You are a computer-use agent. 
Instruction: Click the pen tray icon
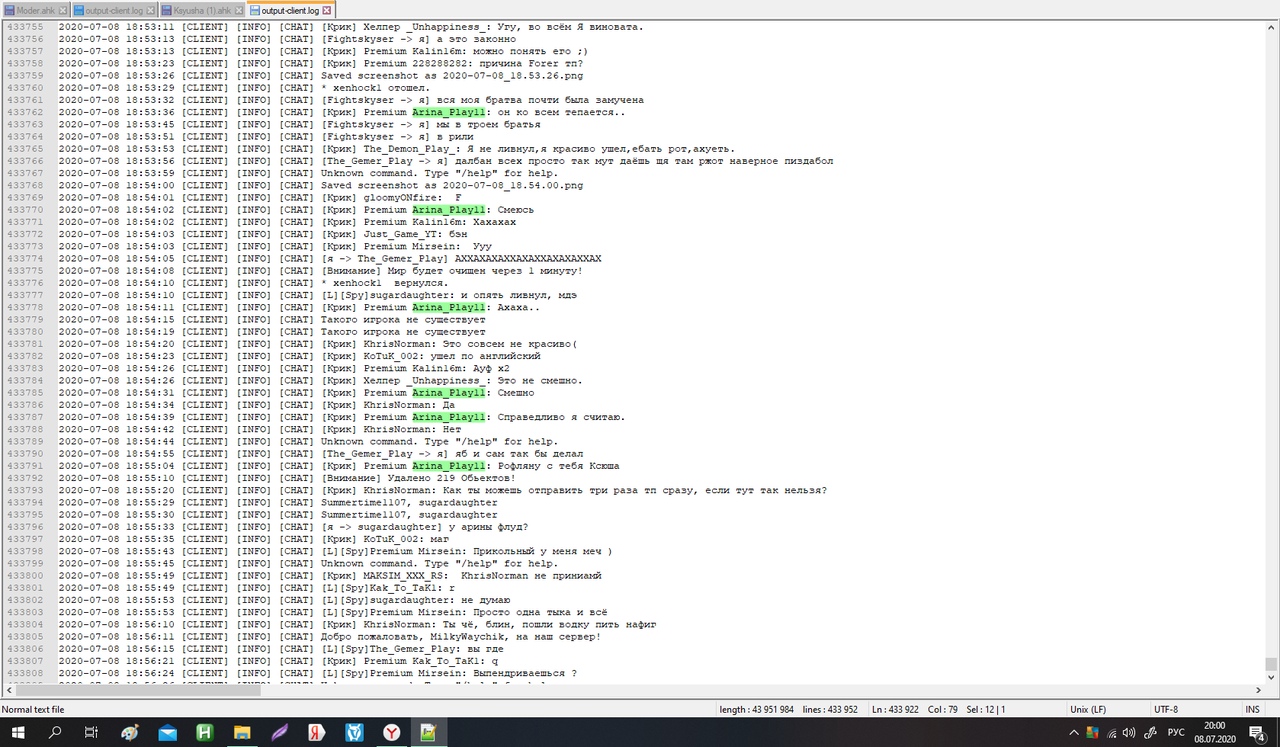[1149, 733]
